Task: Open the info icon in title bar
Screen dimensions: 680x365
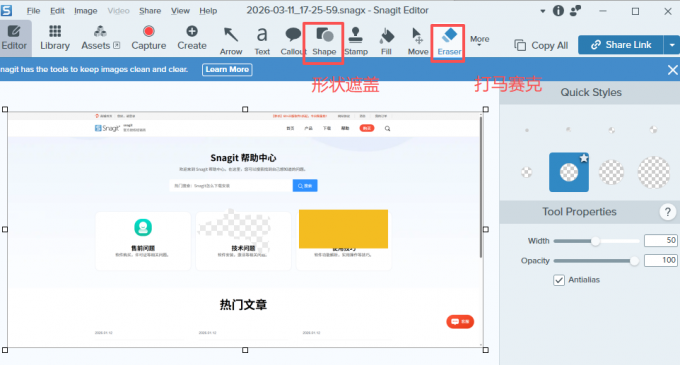Action: [x=558, y=10]
